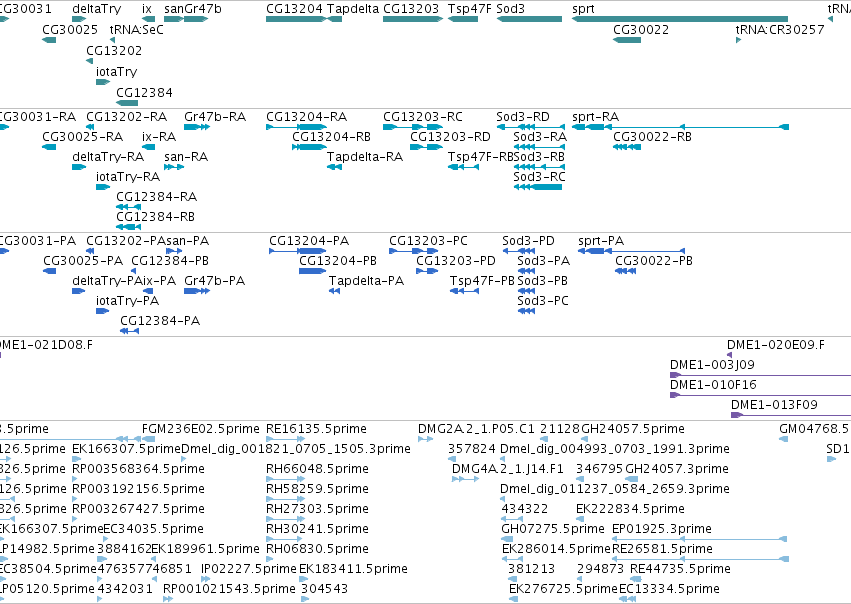Select the RH66048.5prime EST label
This screenshot has width=851, height=604.
point(317,469)
